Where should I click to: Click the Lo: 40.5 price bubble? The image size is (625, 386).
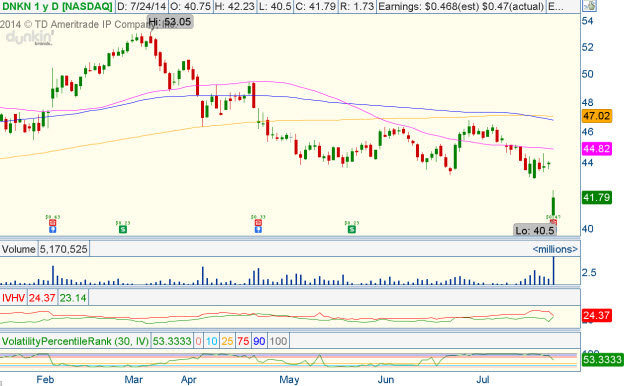click(x=535, y=230)
